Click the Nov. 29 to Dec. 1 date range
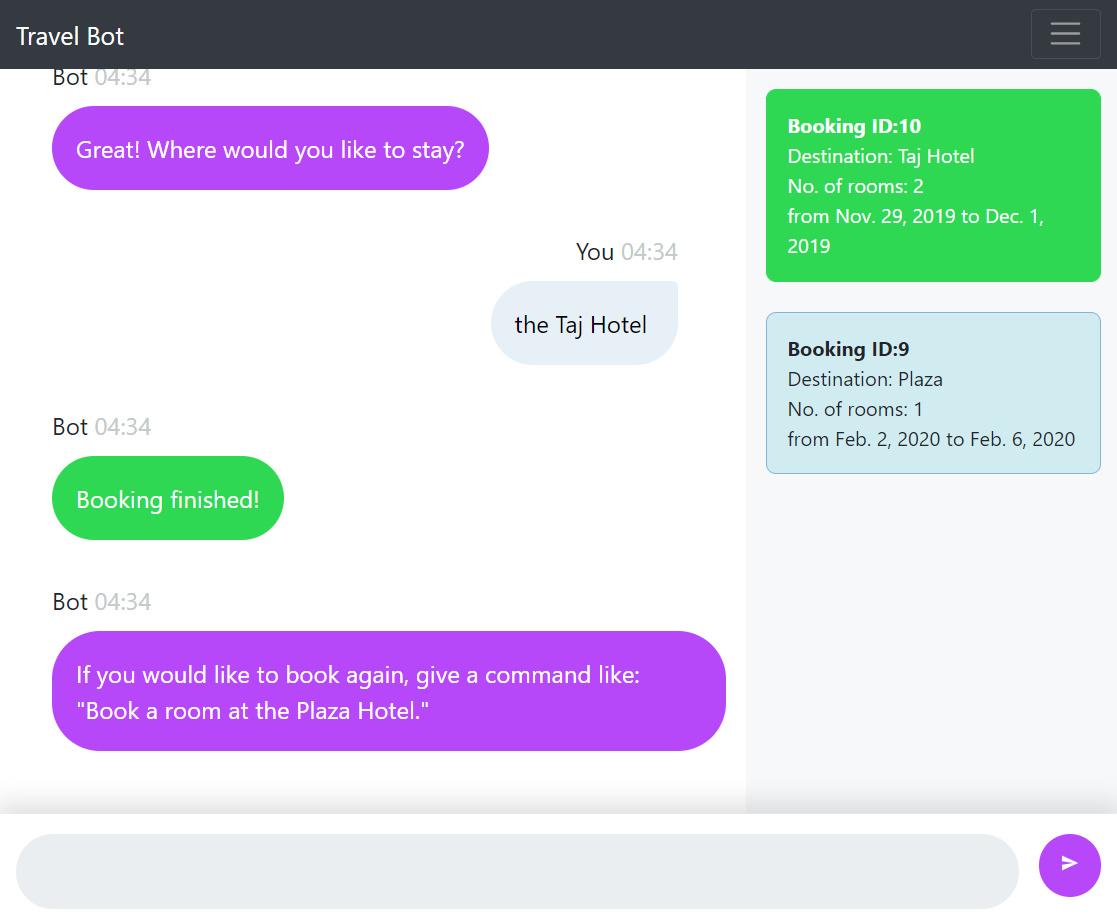 (x=915, y=231)
